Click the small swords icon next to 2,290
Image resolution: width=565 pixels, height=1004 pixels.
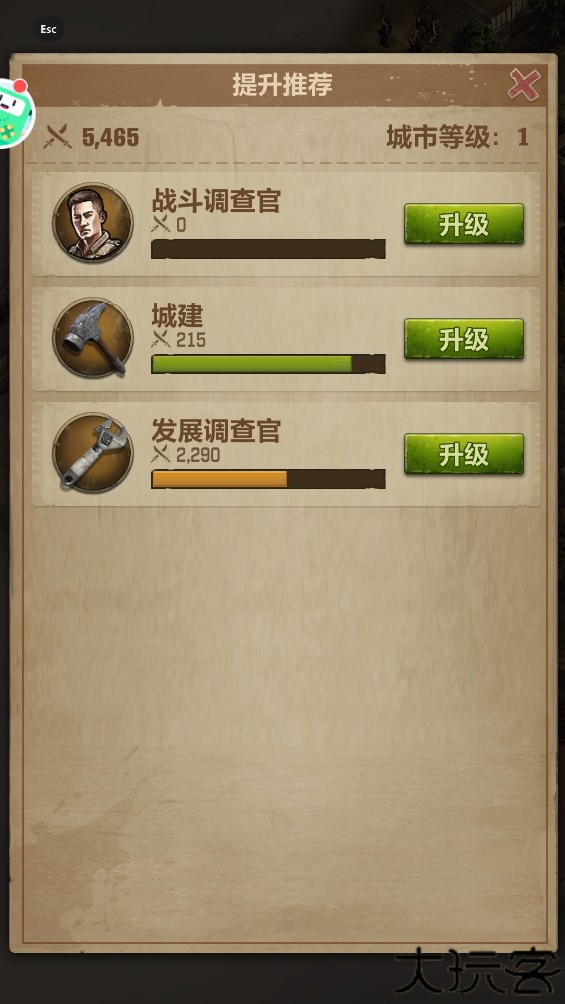click(161, 455)
